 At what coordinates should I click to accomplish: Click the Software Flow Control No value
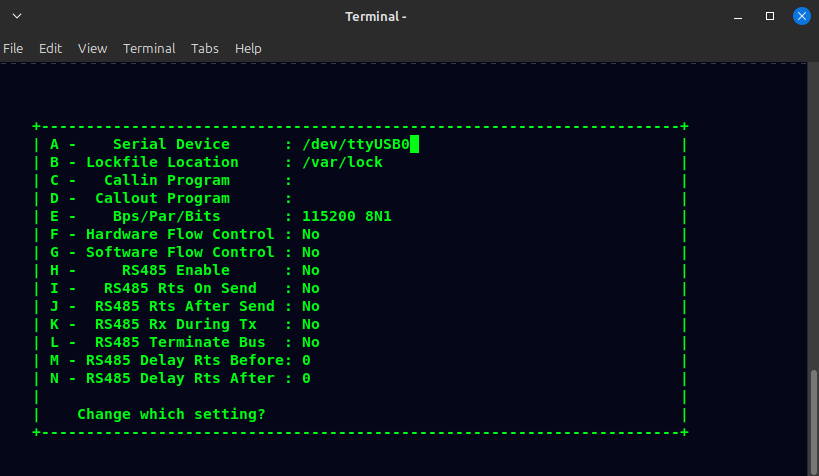click(x=311, y=253)
